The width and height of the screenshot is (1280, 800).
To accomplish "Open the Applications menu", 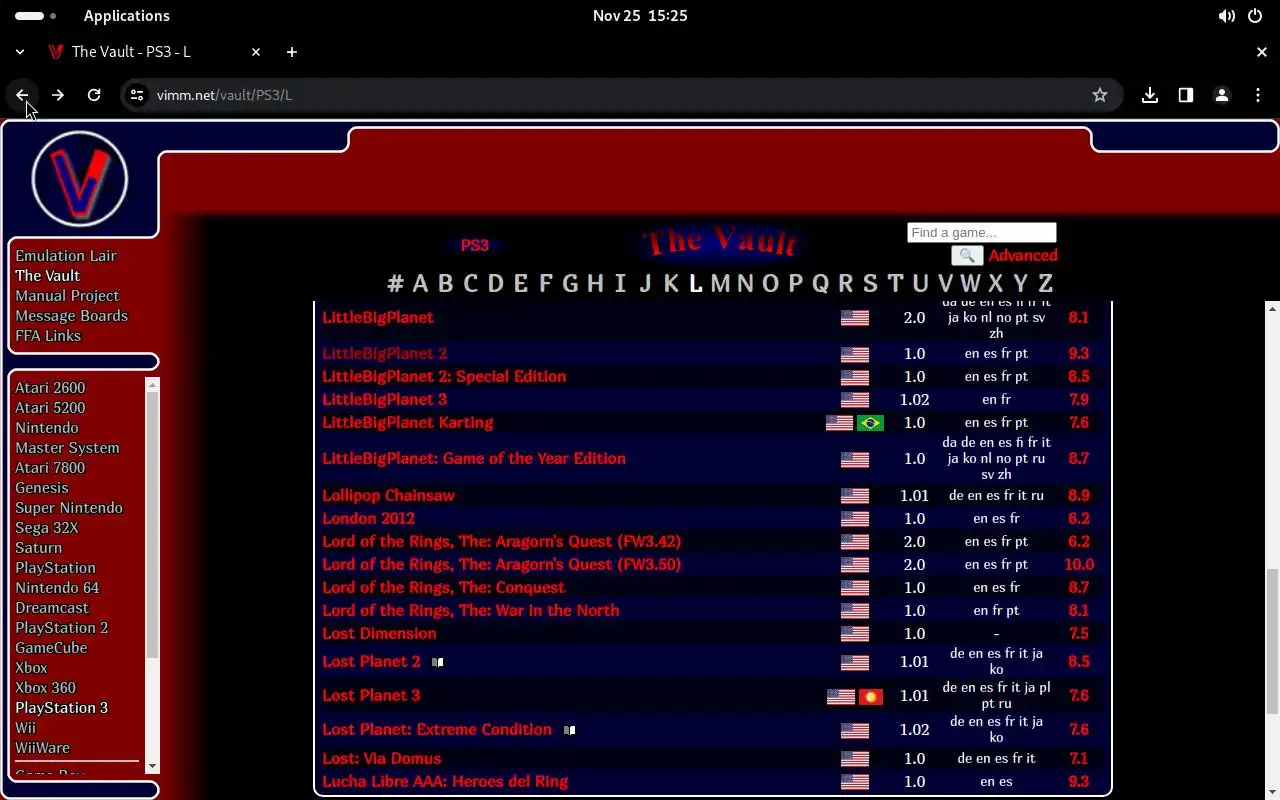I will coord(127,16).
